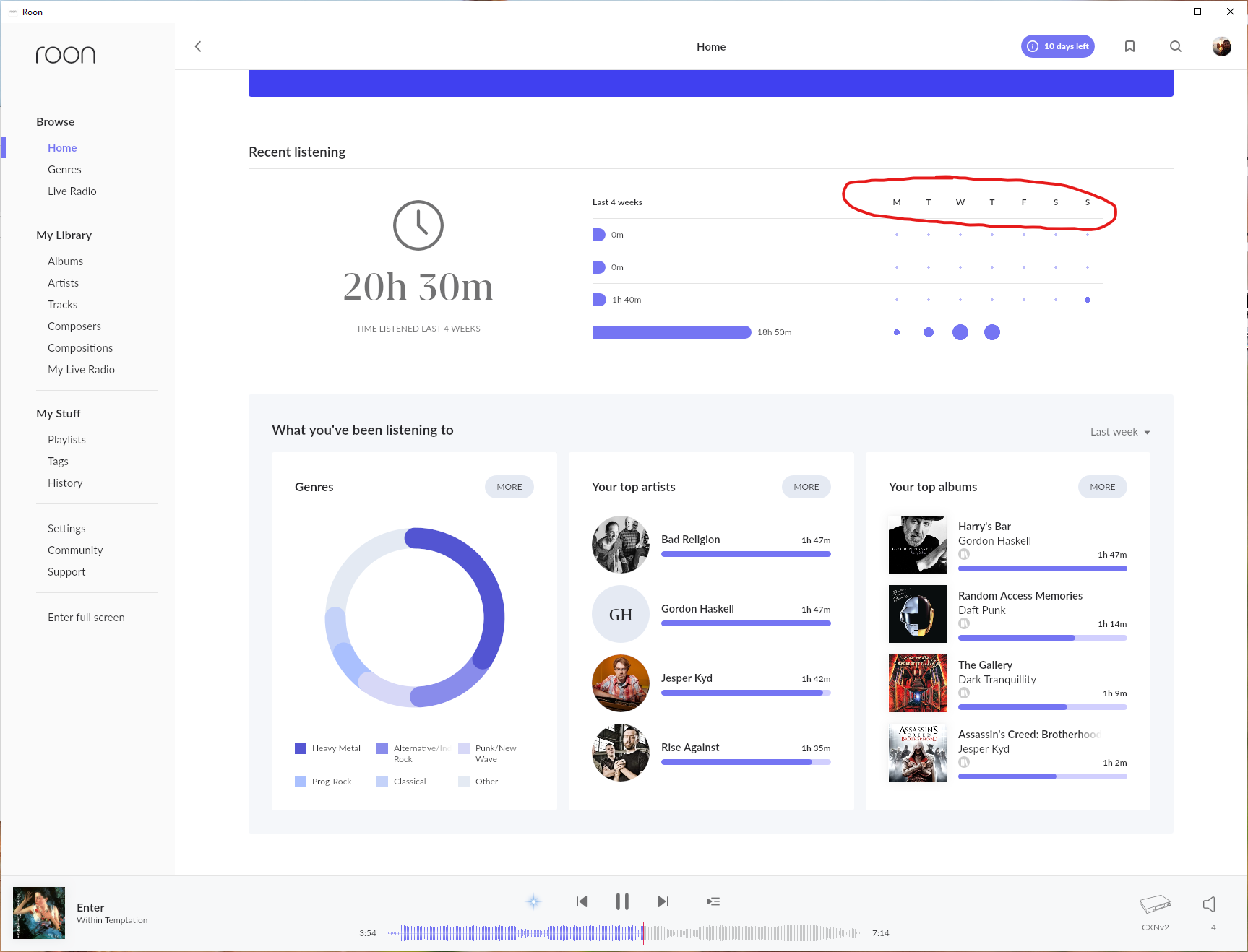The height and width of the screenshot is (952, 1248).
Task: Open the volume speaker icon
Action: pyautogui.click(x=1209, y=904)
